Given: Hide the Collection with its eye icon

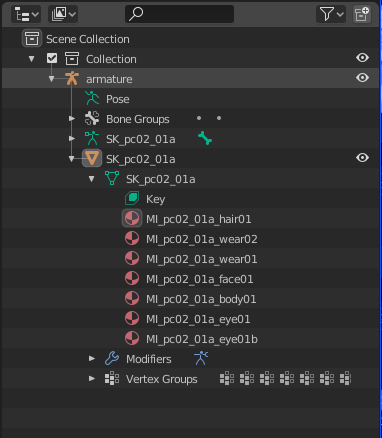Looking at the screenshot, I should click(362, 58).
